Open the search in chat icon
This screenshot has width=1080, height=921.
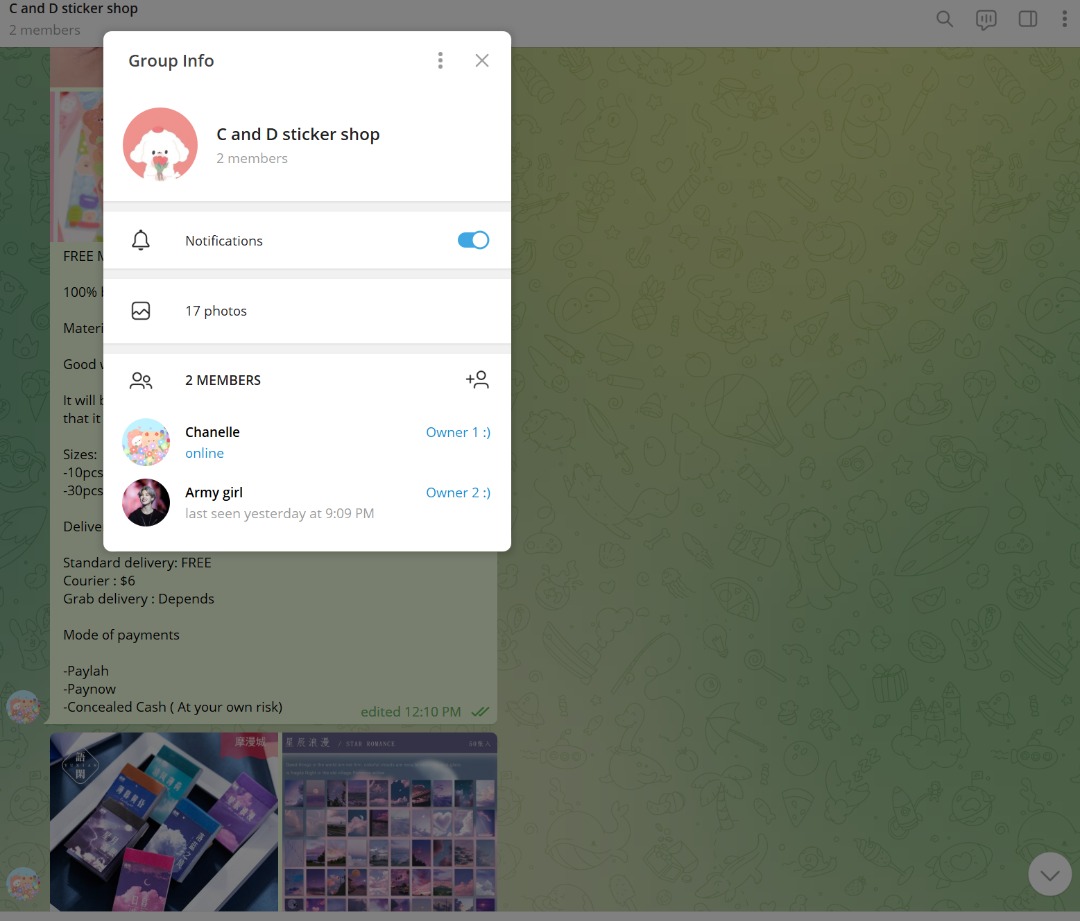click(944, 19)
